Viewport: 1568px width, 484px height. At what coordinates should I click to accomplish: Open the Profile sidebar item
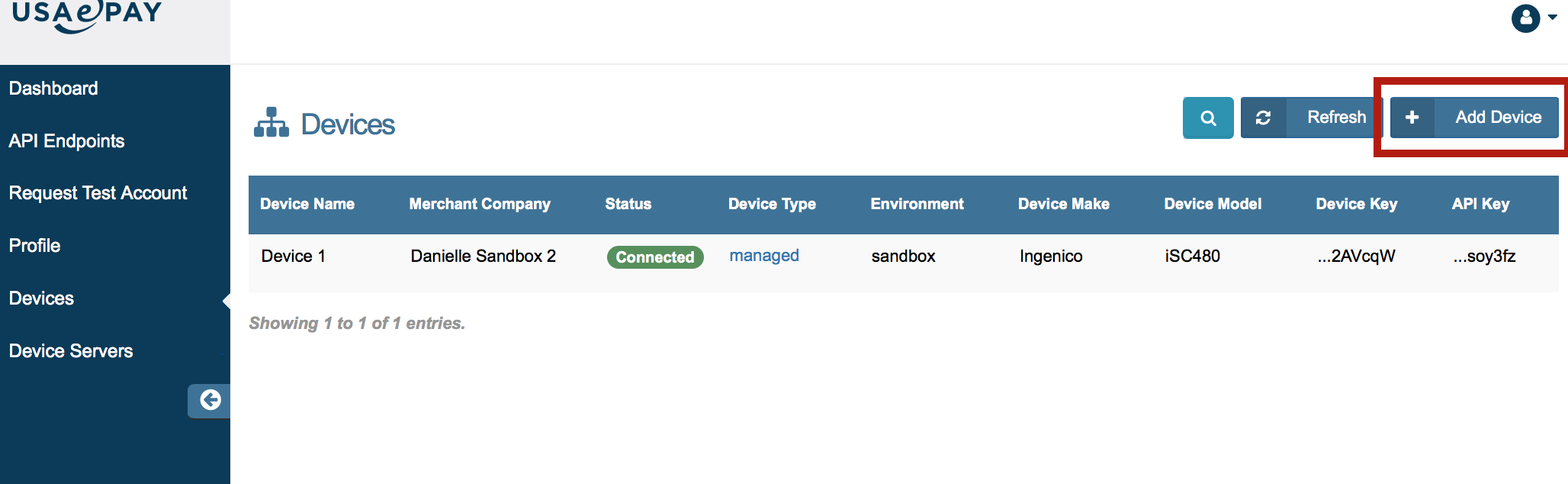(34, 246)
